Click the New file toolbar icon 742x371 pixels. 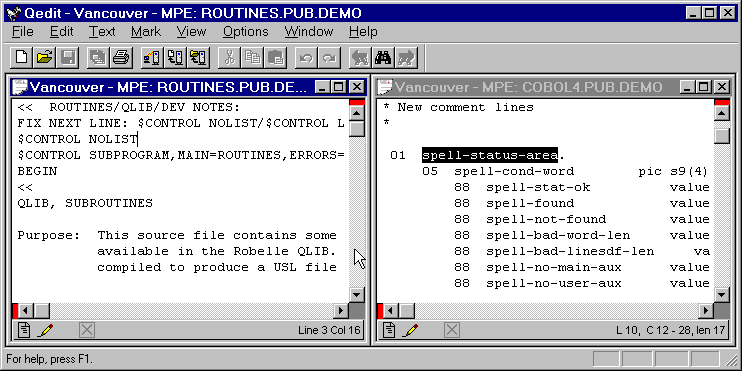coord(22,58)
